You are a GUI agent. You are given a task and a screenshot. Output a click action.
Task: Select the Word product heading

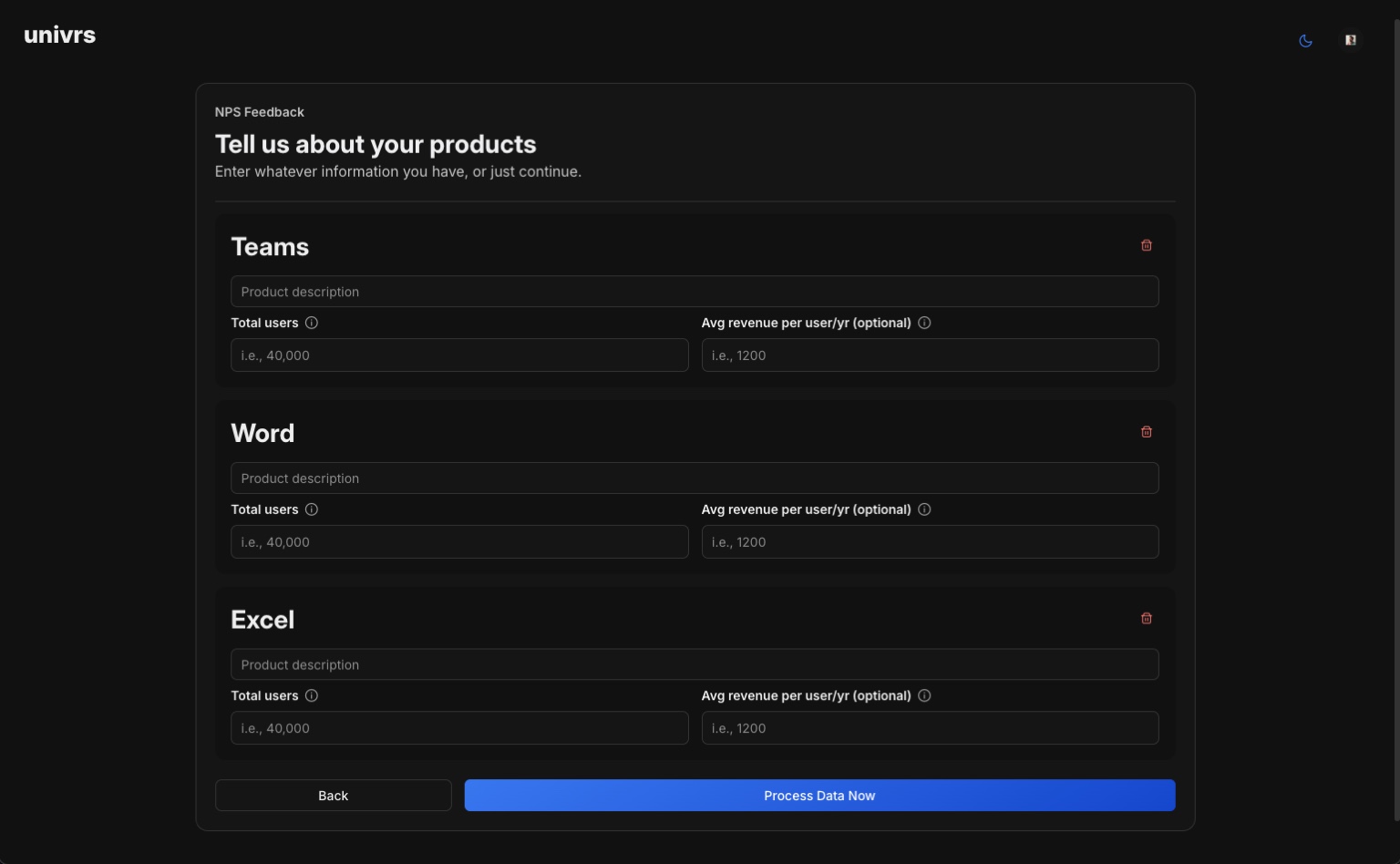tap(262, 433)
